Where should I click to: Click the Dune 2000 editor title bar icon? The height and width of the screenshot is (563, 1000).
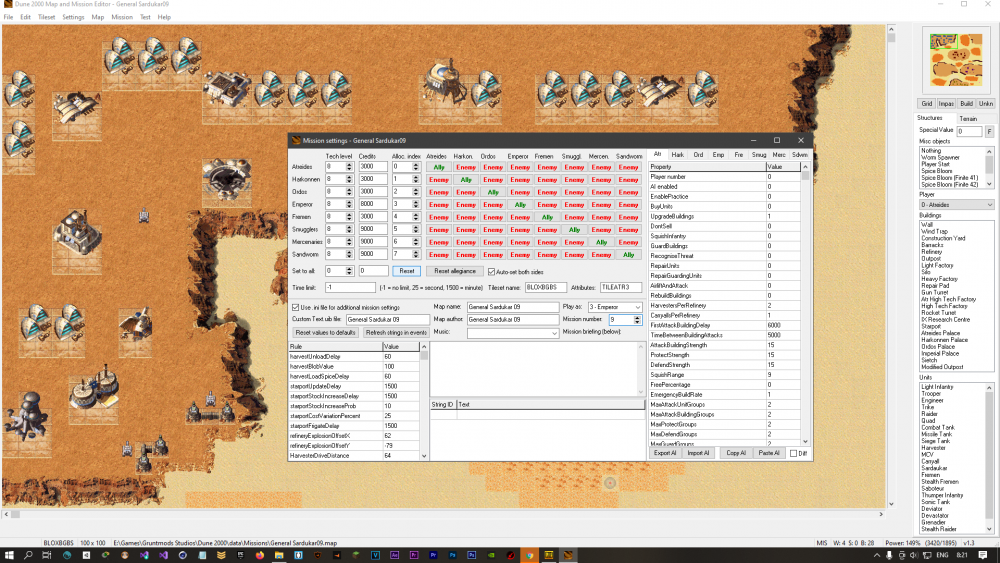click(x=7, y=4)
